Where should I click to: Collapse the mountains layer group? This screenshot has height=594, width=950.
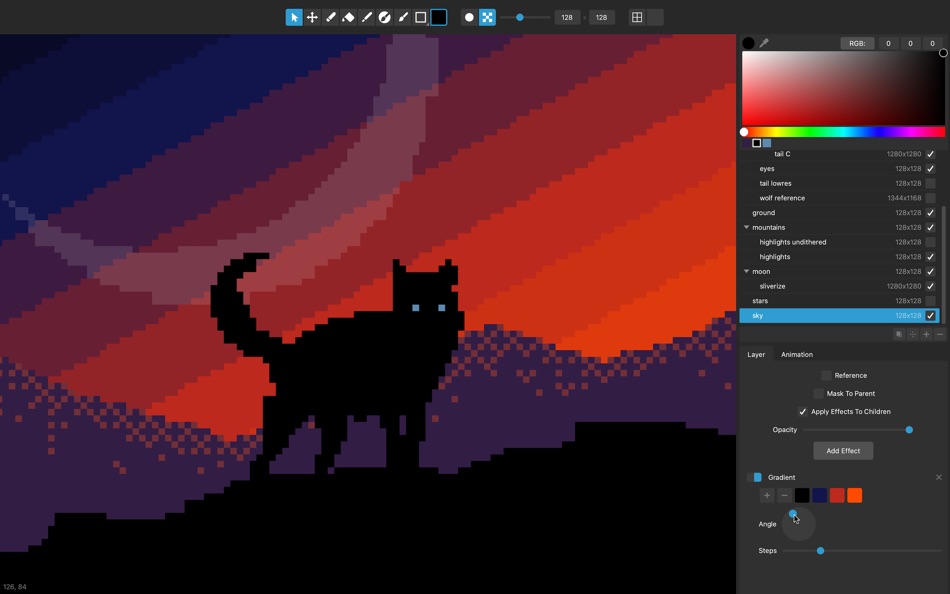coord(746,227)
